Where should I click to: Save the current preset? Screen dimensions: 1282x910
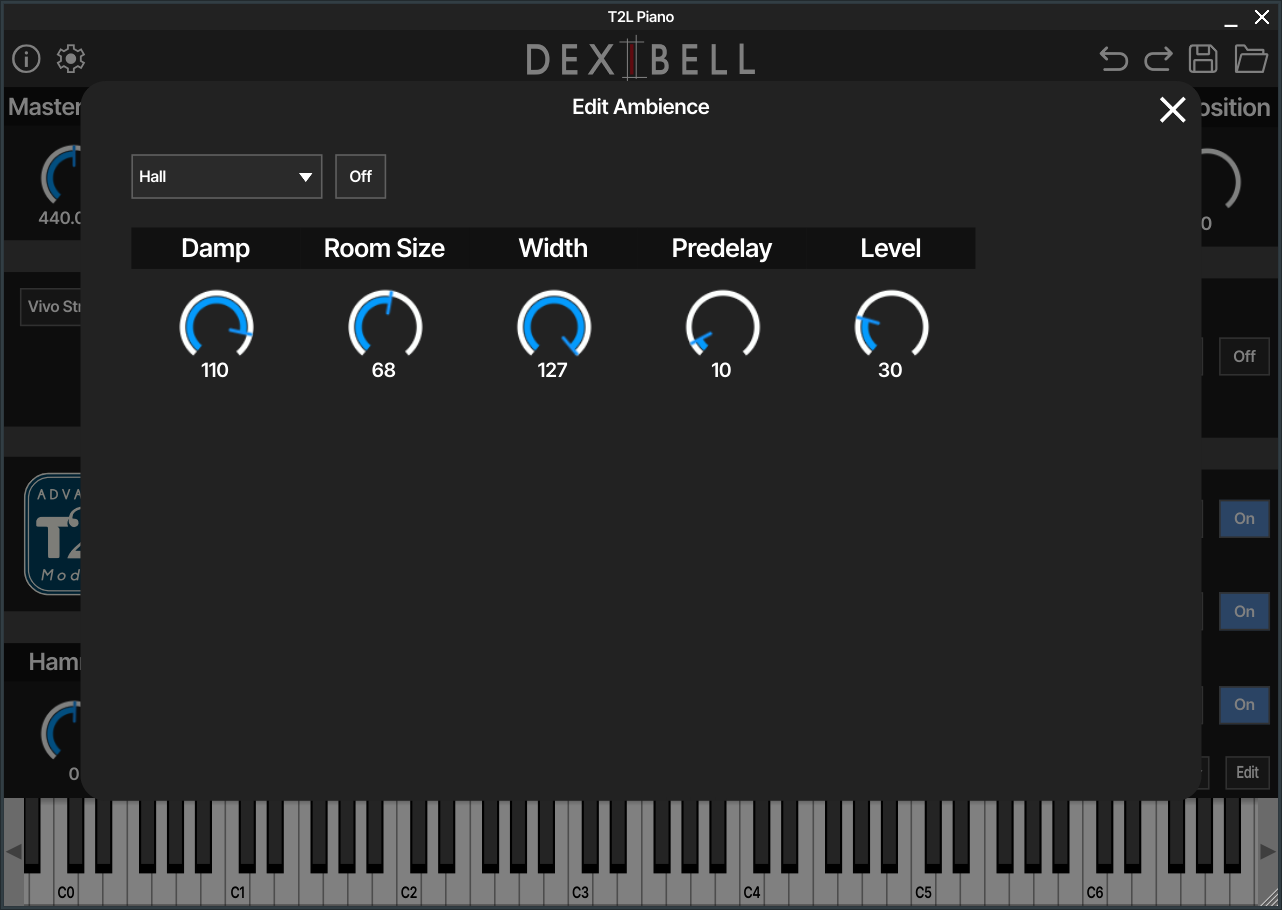click(x=1203, y=59)
